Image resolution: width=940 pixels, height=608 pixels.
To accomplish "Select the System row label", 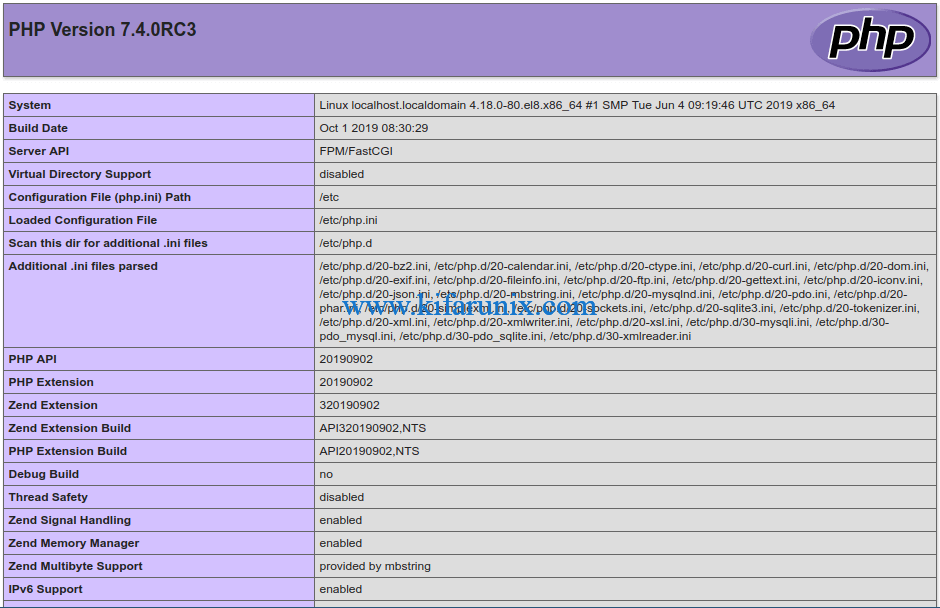I will pyautogui.click(x=30, y=105).
